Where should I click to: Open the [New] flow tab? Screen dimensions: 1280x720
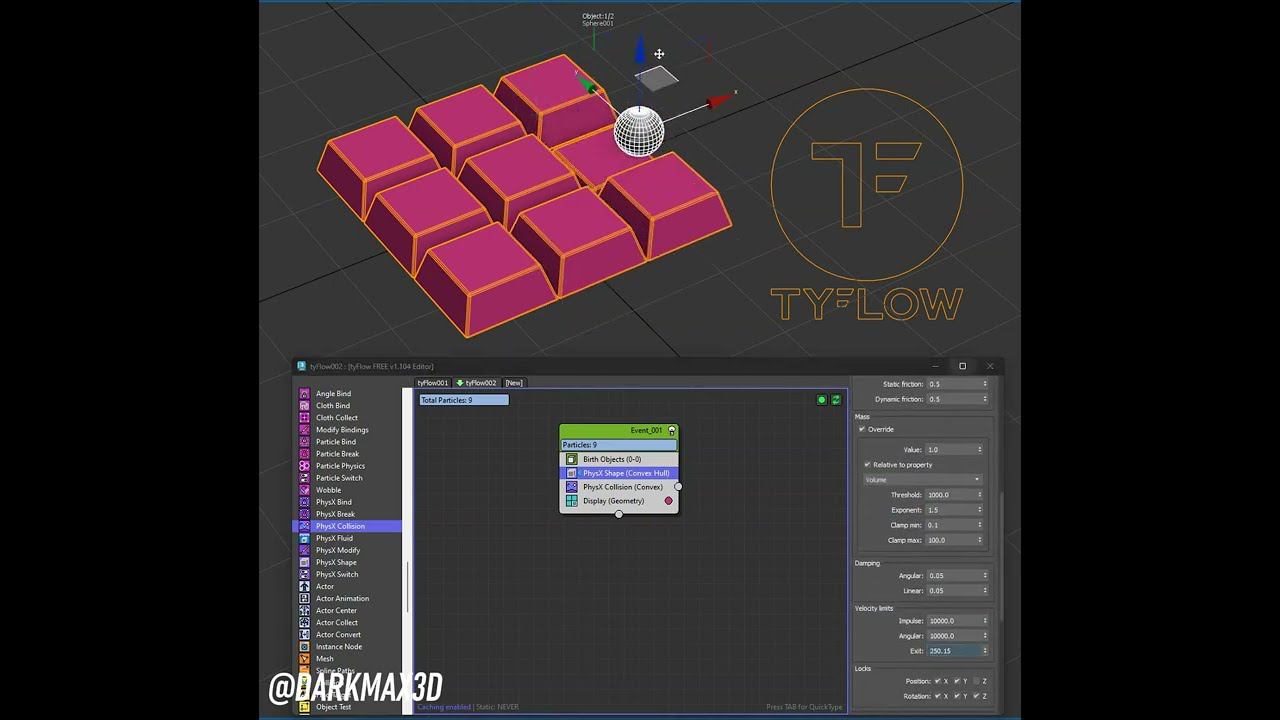point(514,383)
